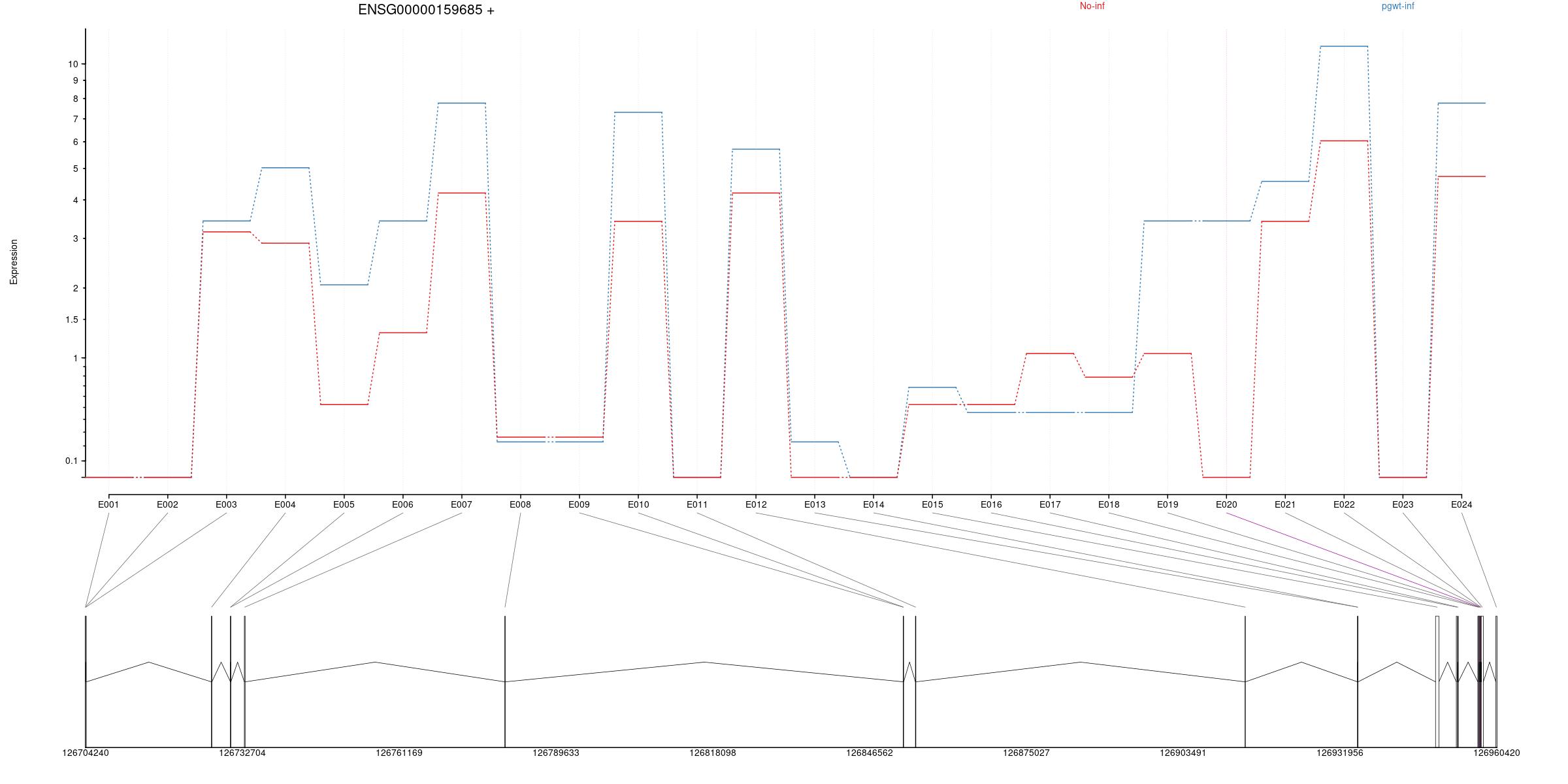Click exon label E022

coord(1344,504)
